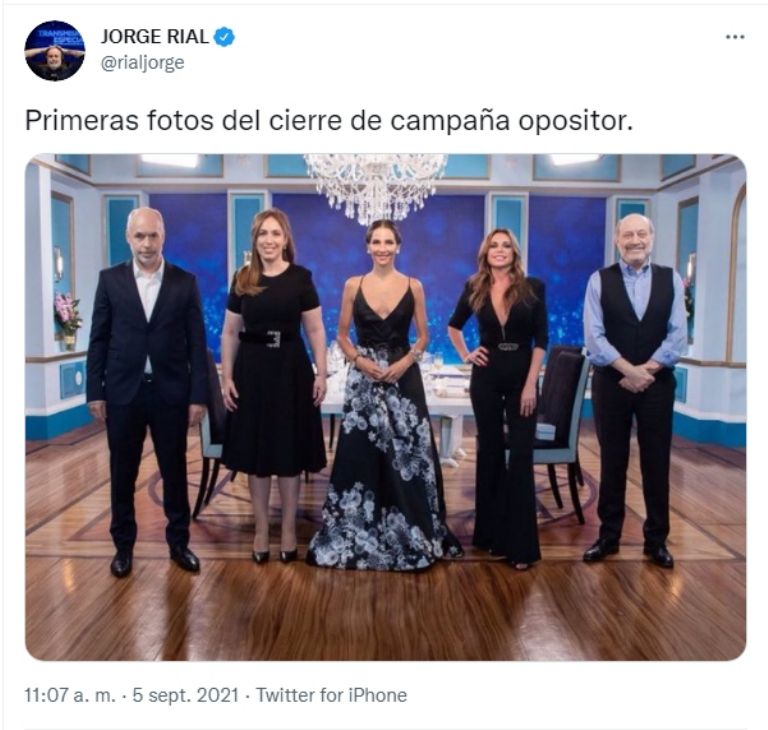Click the 11:07 a. m. timestamp
Viewport: 768px width, 730px height.
coord(71,695)
